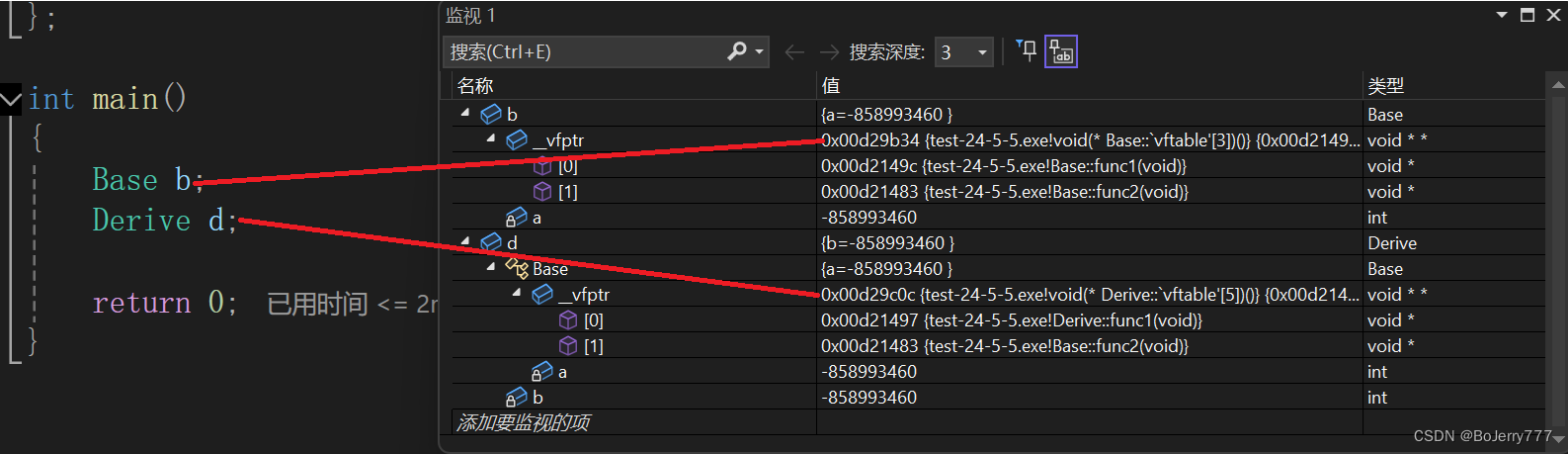This screenshot has height=454, width=1568.
Task: Maximize the Watch 1 panel
Action: coord(1527,15)
